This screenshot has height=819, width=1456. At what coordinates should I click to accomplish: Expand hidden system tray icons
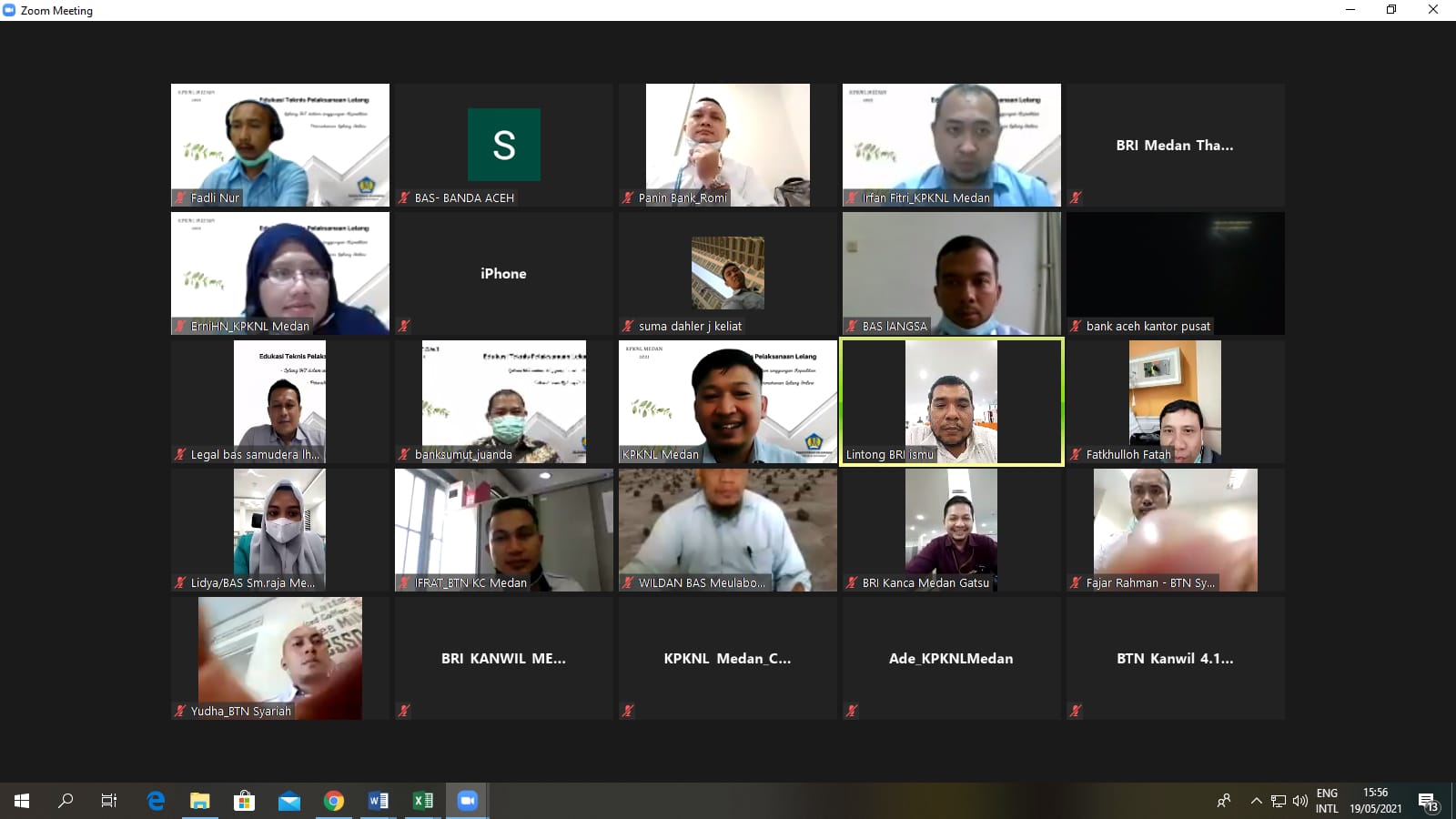(1256, 801)
